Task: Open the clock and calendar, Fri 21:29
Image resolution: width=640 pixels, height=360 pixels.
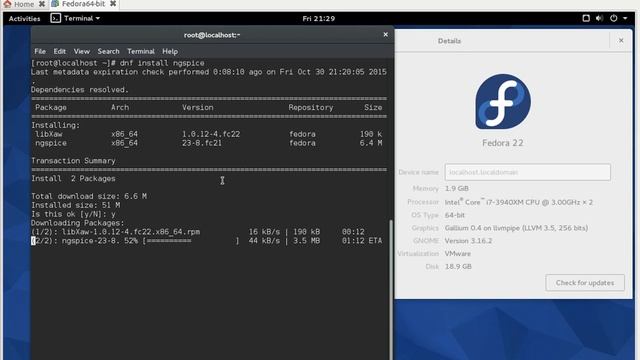Action: pos(319,18)
